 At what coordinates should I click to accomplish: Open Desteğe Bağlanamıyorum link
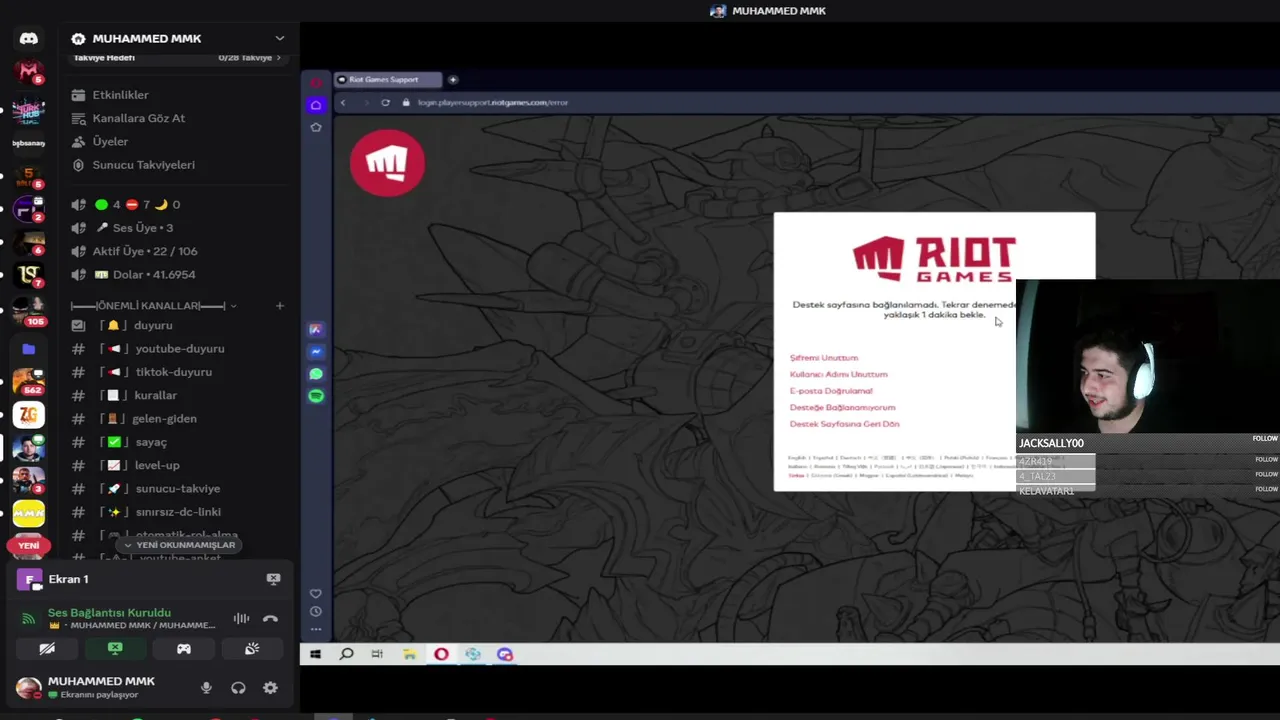(x=842, y=407)
